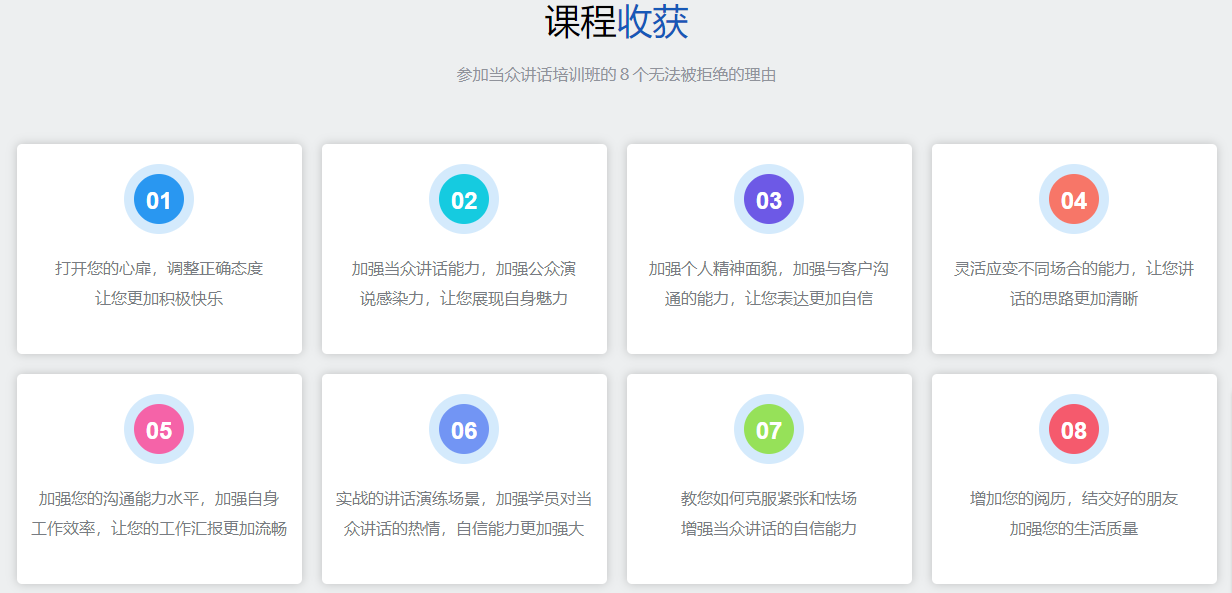Click the green badge numbered 07

pos(768,428)
